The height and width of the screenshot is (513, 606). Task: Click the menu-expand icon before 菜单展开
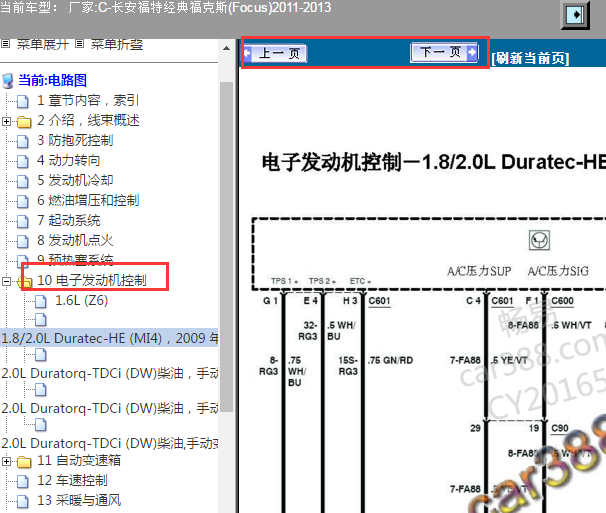coord(5,44)
